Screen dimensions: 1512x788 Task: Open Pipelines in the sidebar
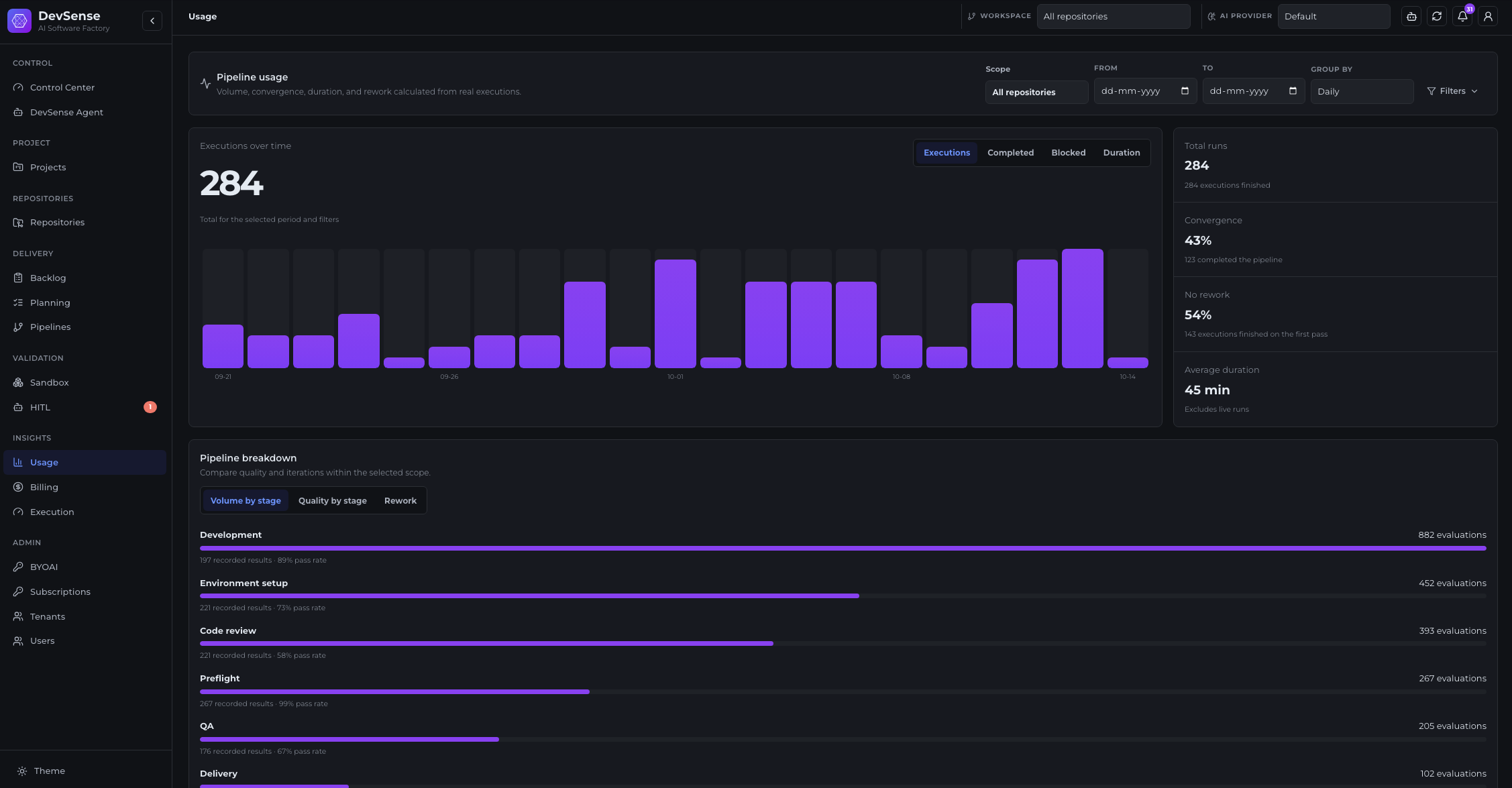(x=85, y=327)
